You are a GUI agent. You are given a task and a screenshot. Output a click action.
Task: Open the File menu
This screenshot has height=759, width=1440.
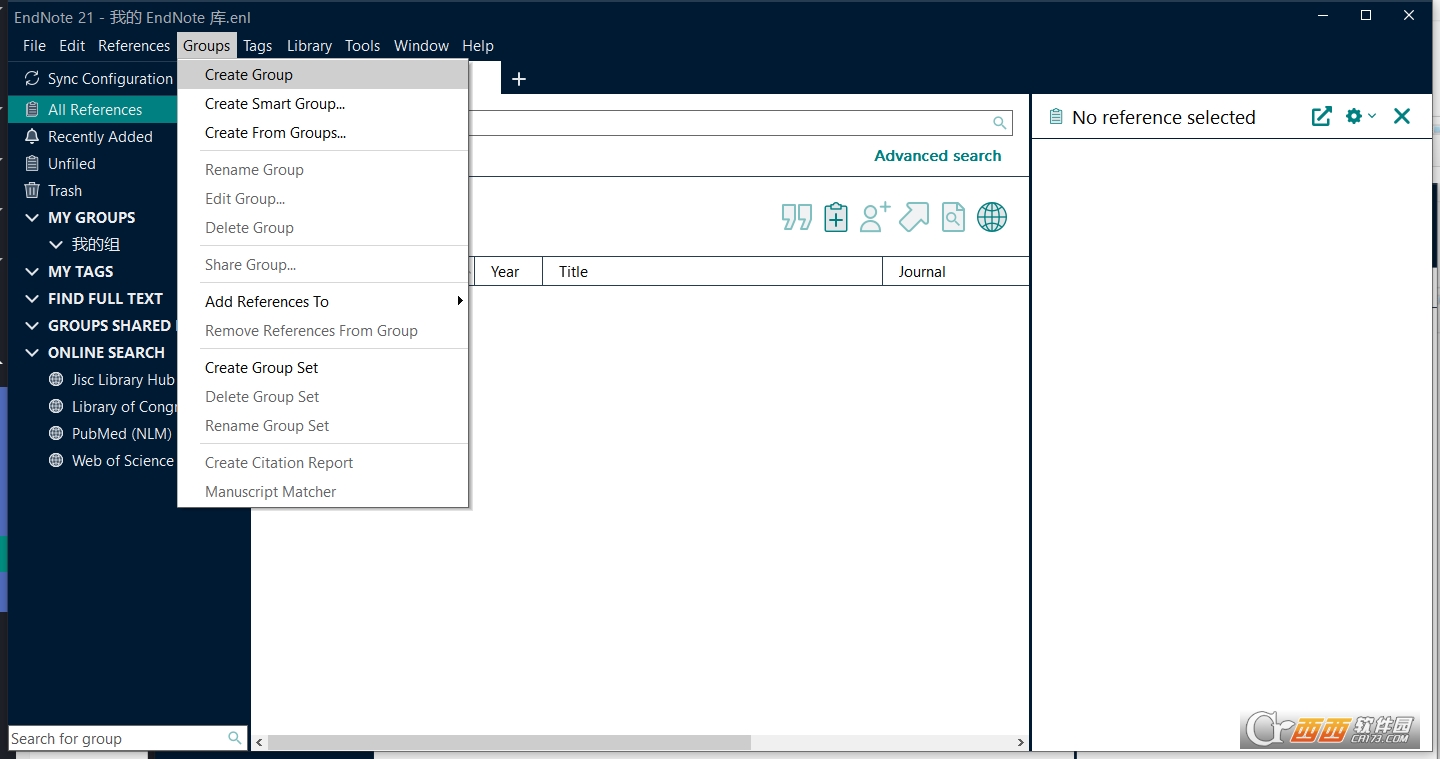point(34,46)
